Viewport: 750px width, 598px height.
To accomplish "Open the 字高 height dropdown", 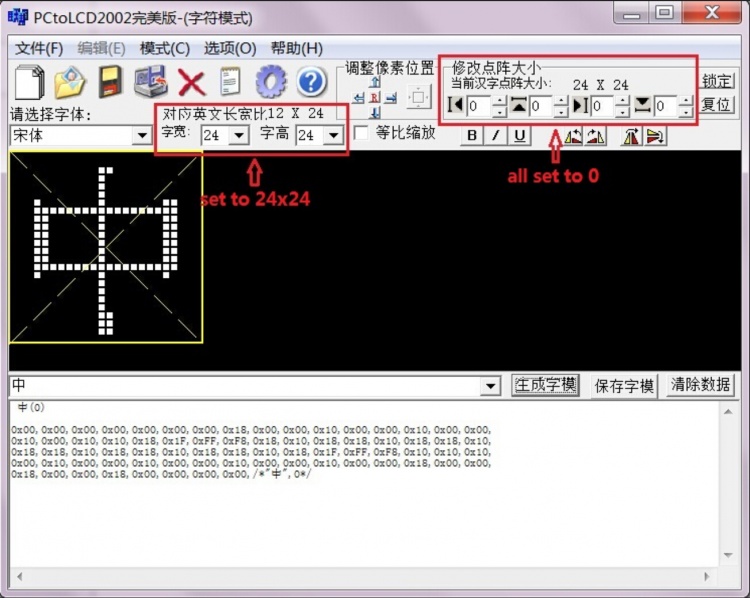I will [333, 135].
